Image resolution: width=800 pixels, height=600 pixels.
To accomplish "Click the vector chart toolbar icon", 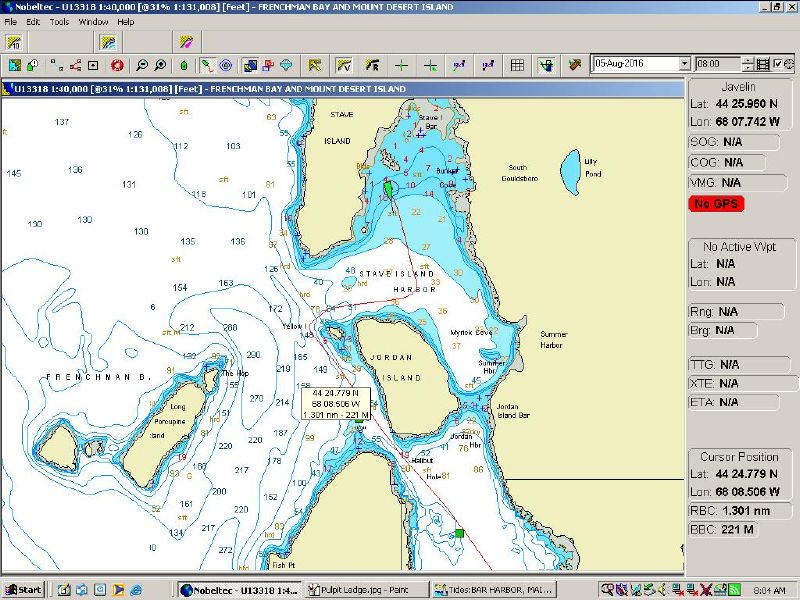I will (x=343, y=65).
